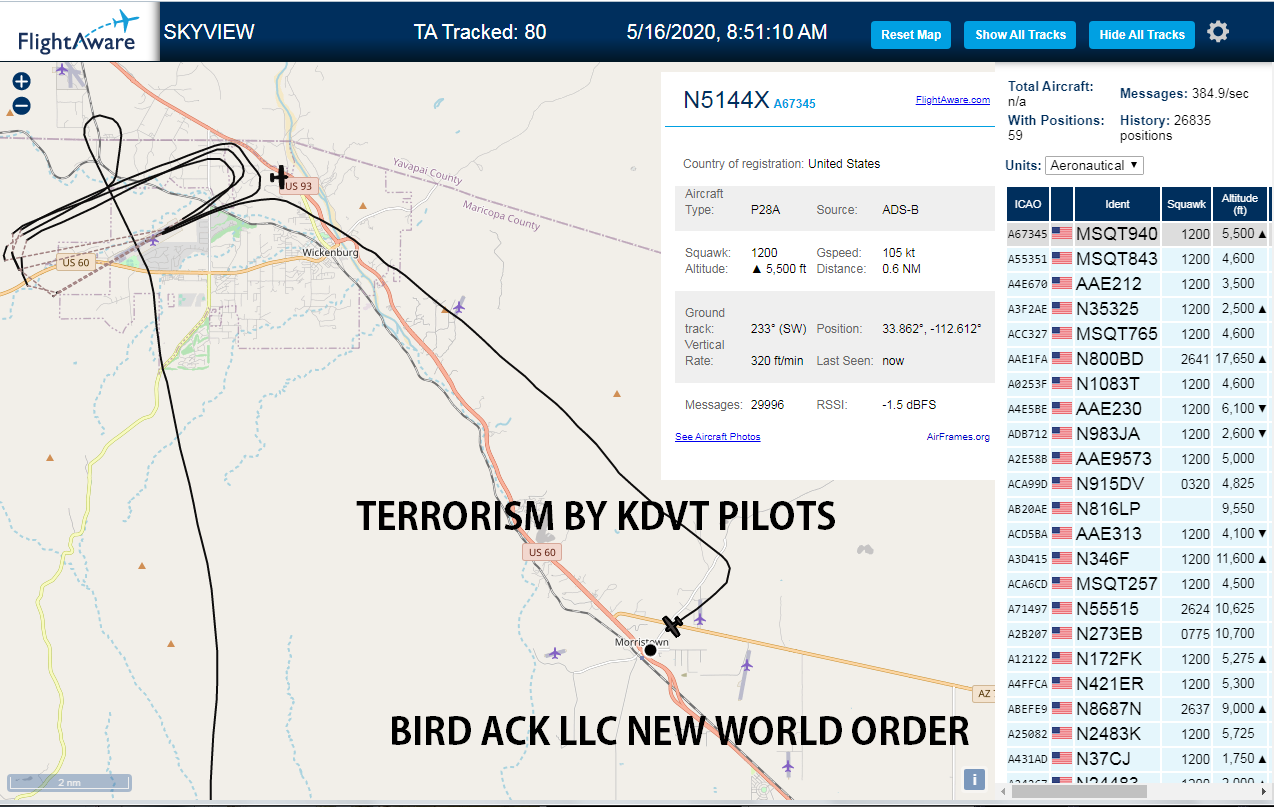This screenshot has height=807, width=1275.
Task: Click the airport icon at map top-left
Action: (x=63, y=70)
